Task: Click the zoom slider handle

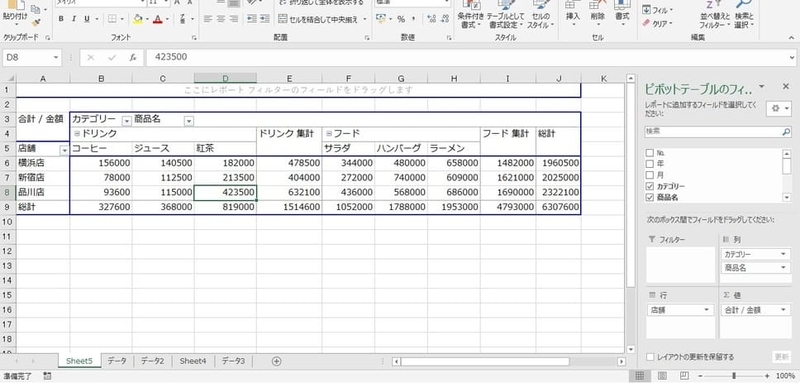Action: click(734, 376)
